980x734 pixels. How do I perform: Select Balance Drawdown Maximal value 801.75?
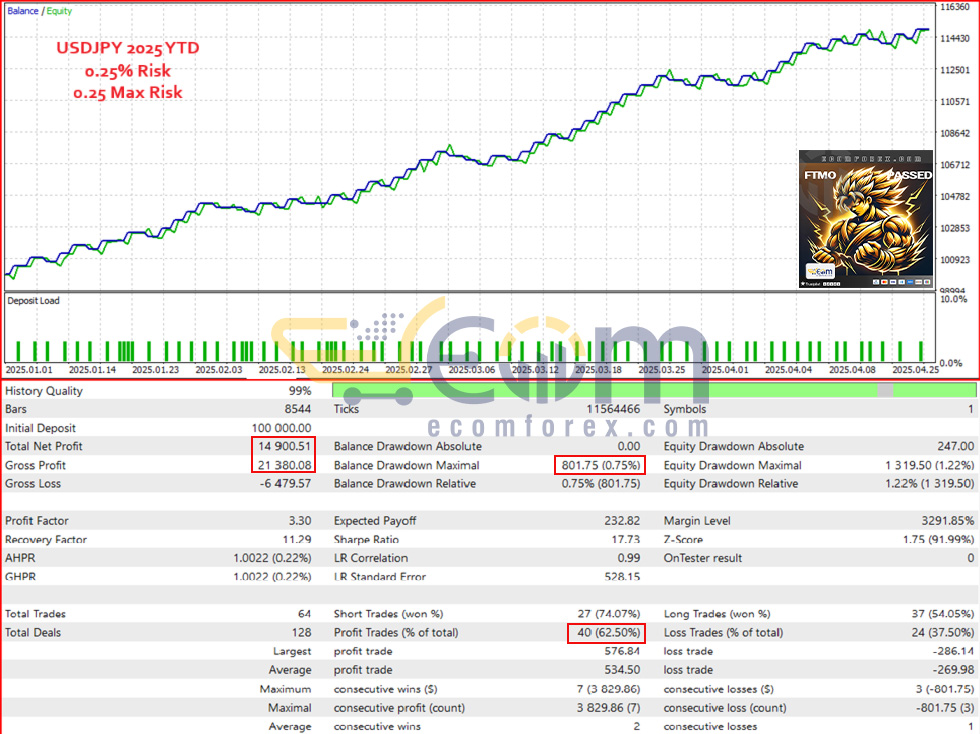(x=601, y=465)
